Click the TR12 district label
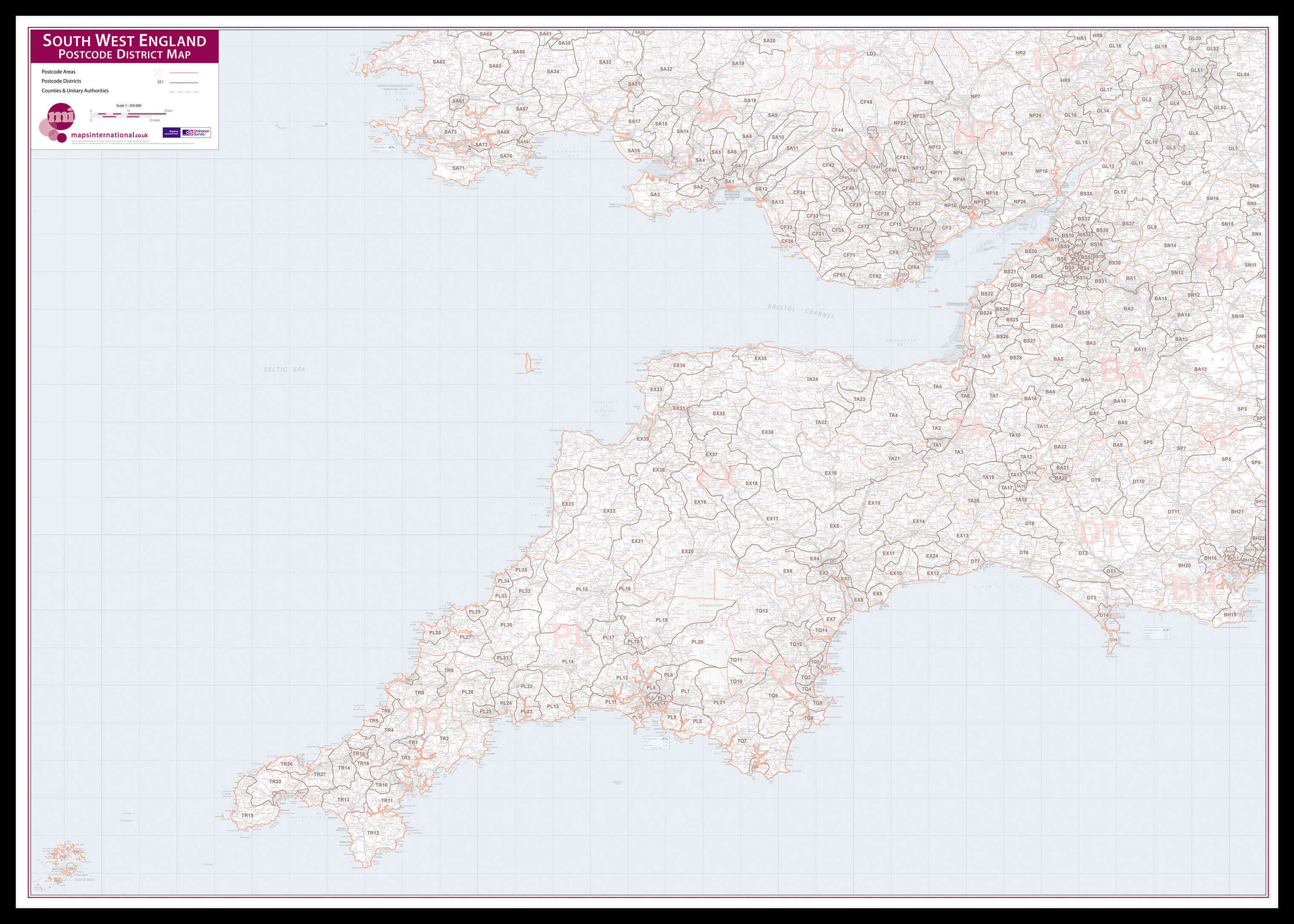This screenshot has width=1294, height=924. click(x=373, y=833)
